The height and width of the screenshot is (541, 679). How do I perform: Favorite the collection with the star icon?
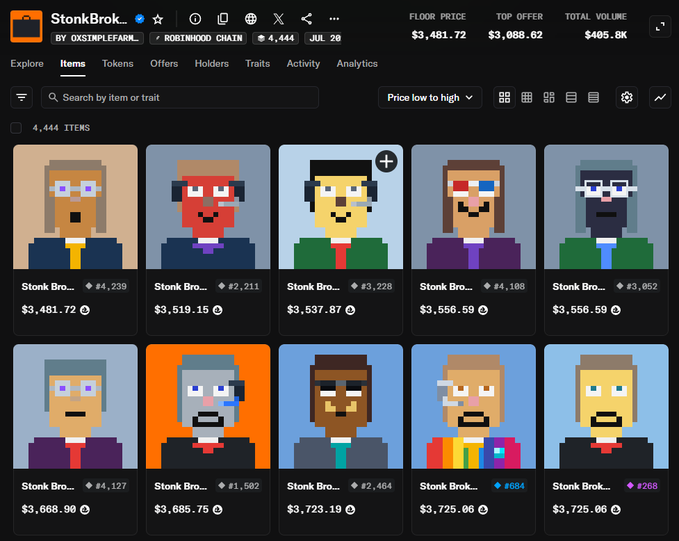pyautogui.click(x=158, y=19)
